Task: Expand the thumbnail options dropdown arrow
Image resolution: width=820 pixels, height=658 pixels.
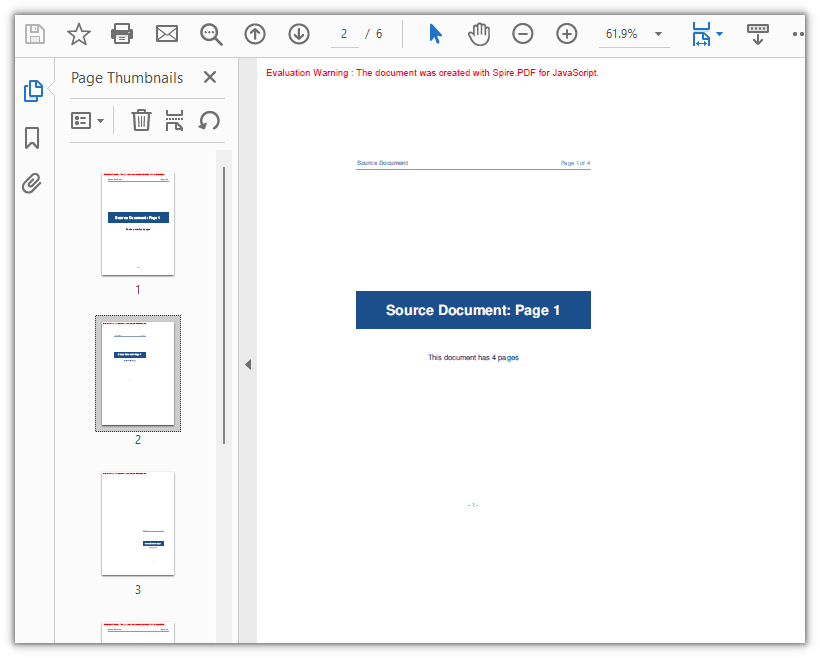Action: tap(101, 121)
